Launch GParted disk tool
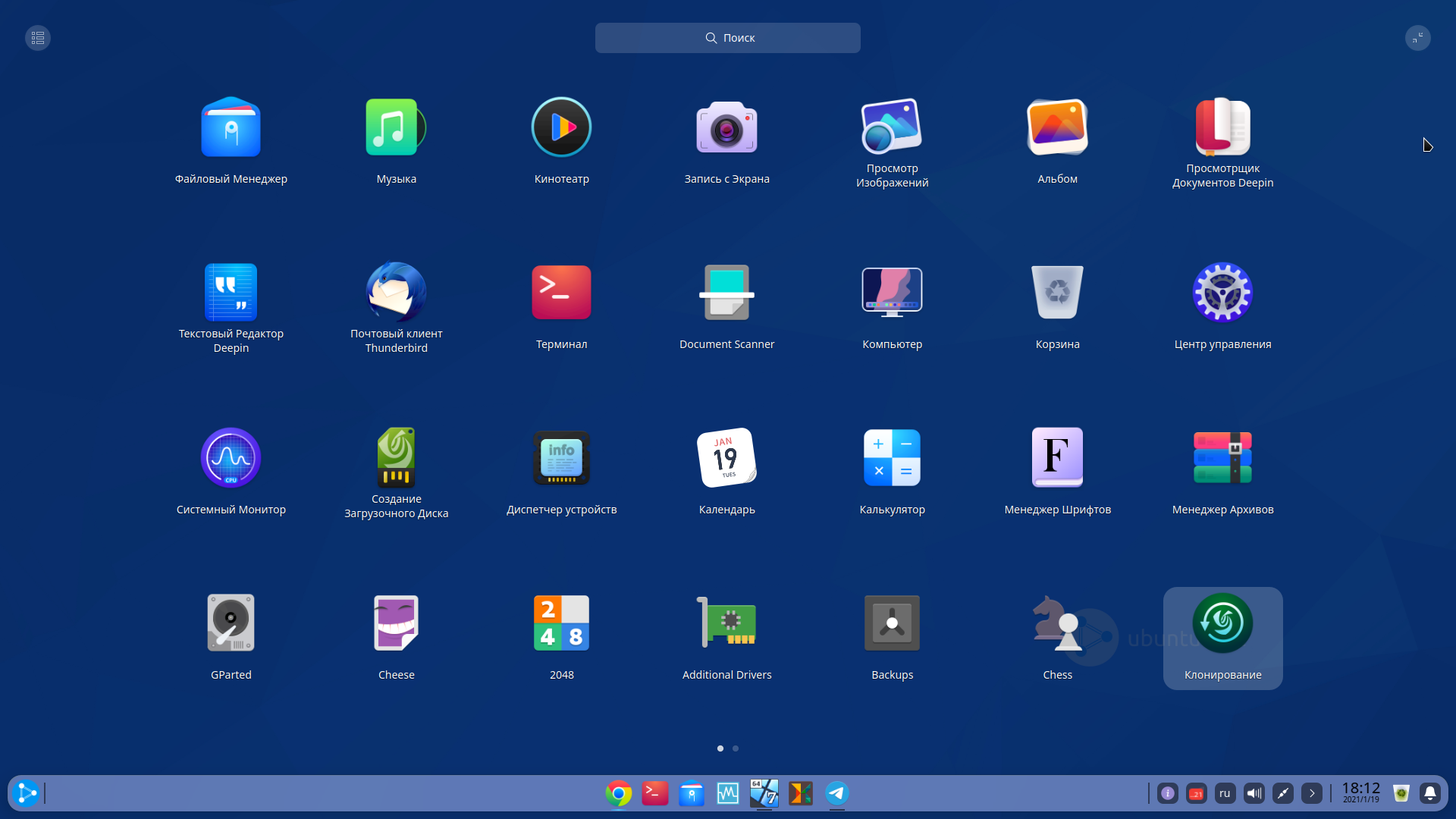 point(231,623)
